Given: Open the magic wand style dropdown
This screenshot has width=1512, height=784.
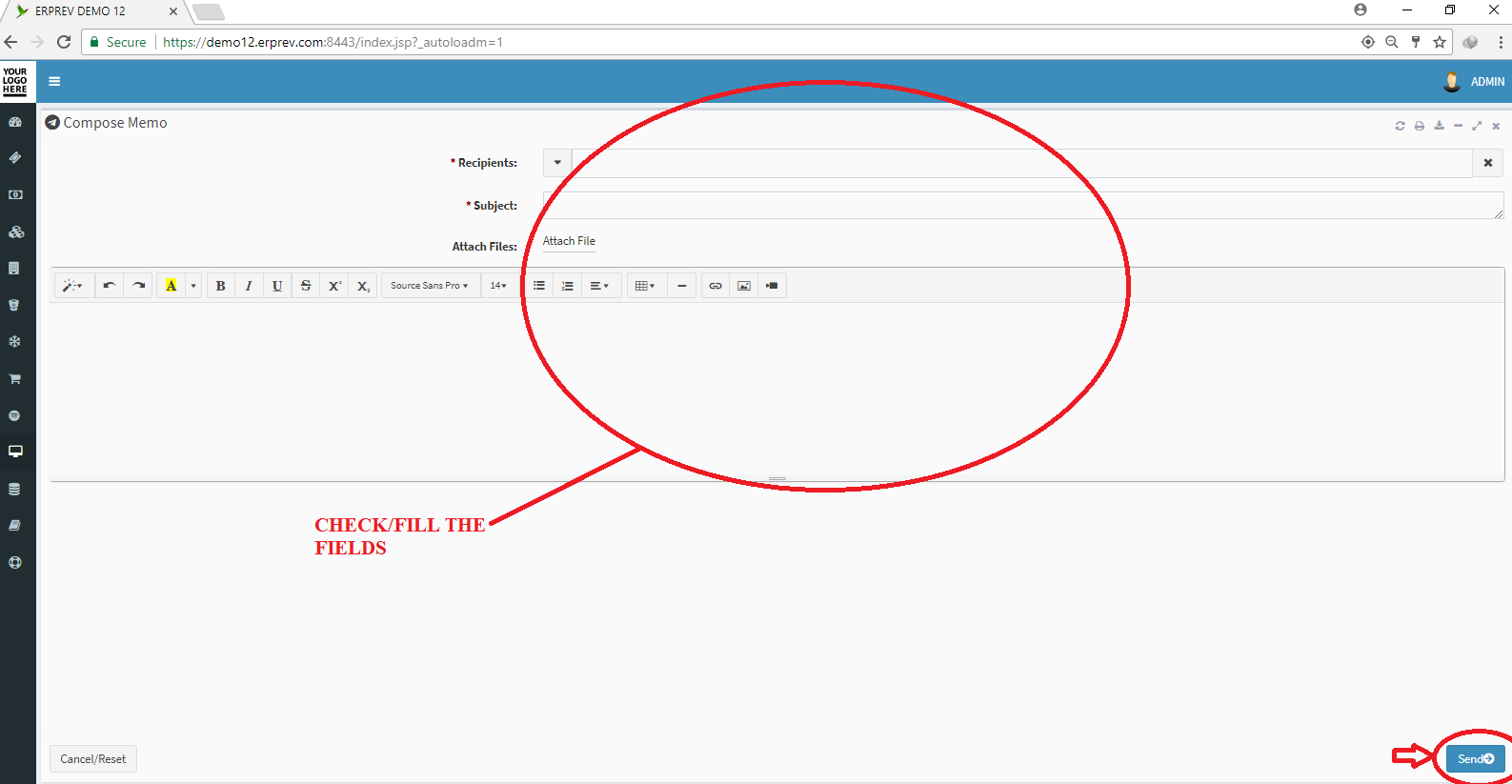Looking at the screenshot, I should click(x=72, y=285).
